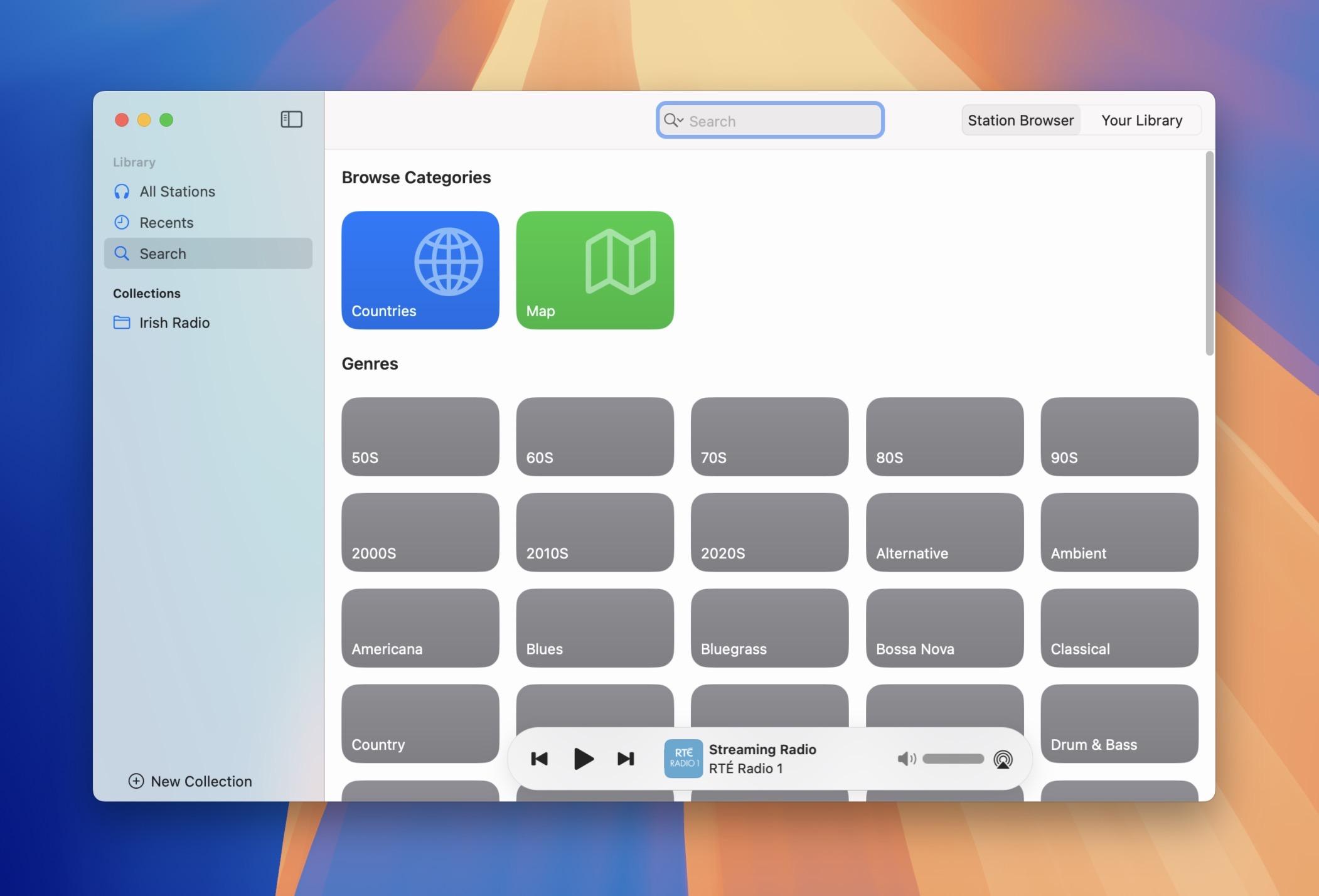The height and width of the screenshot is (896, 1319).
Task: Switch to the Station Browser tab
Action: [1020, 120]
